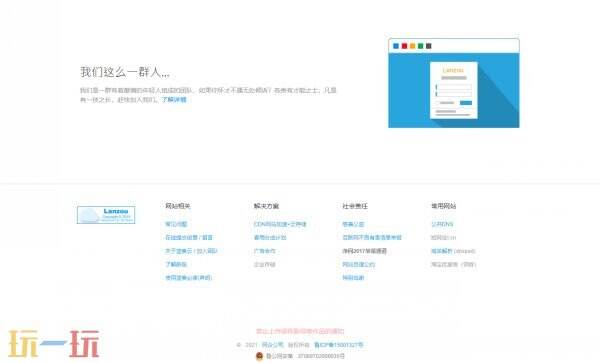
Task: Open the CDN网站加速+云存储 link
Action: (280, 224)
